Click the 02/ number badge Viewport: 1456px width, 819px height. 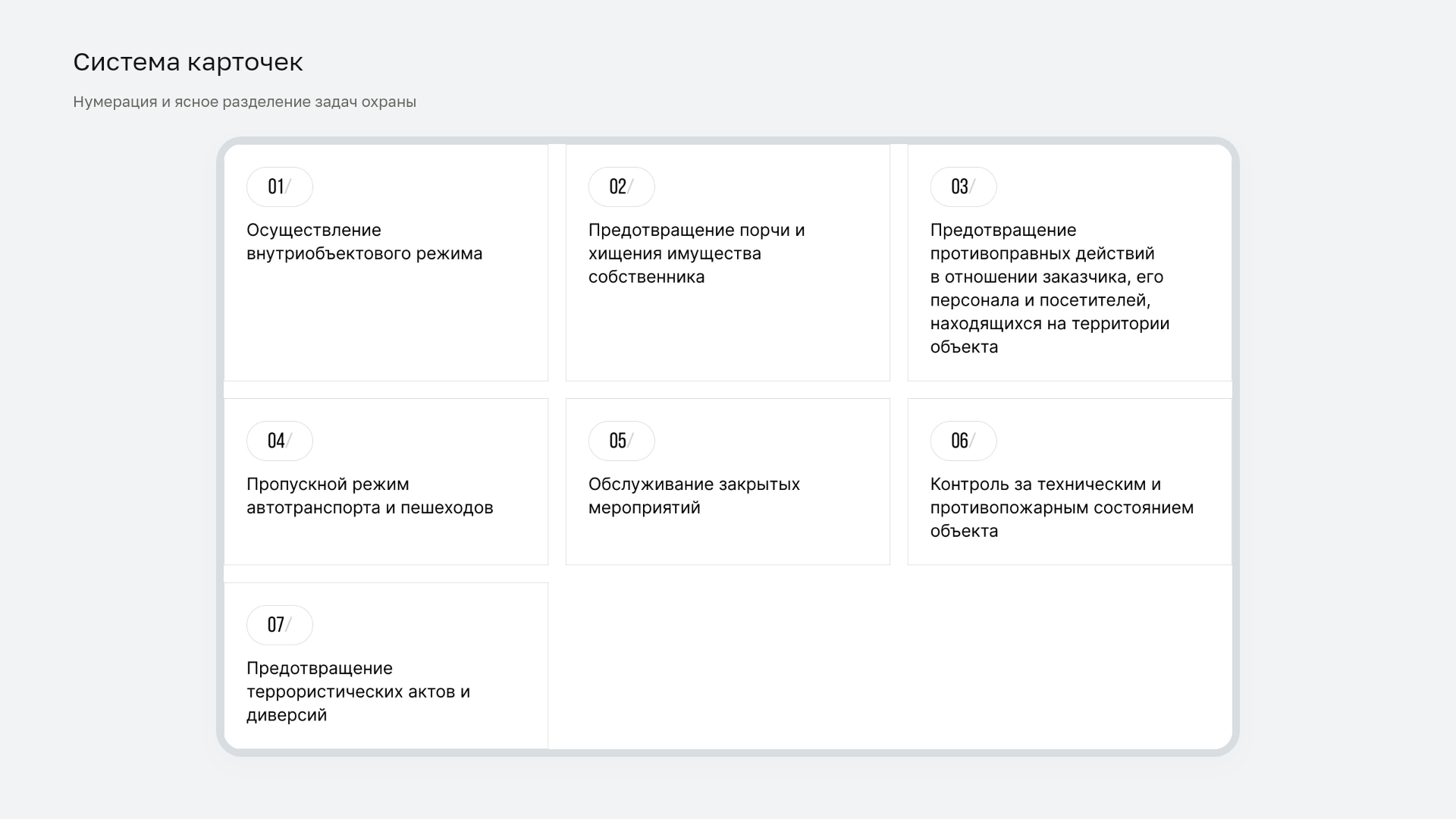(x=621, y=187)
